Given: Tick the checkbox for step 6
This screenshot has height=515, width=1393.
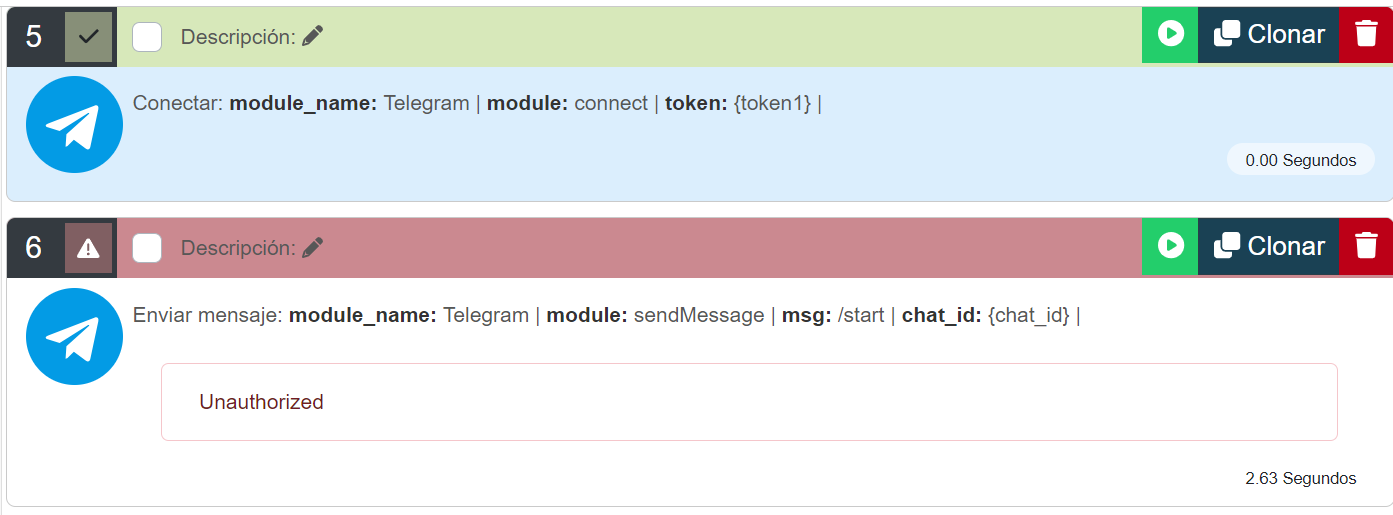Looking at the screenshot, I should [147, 248].
